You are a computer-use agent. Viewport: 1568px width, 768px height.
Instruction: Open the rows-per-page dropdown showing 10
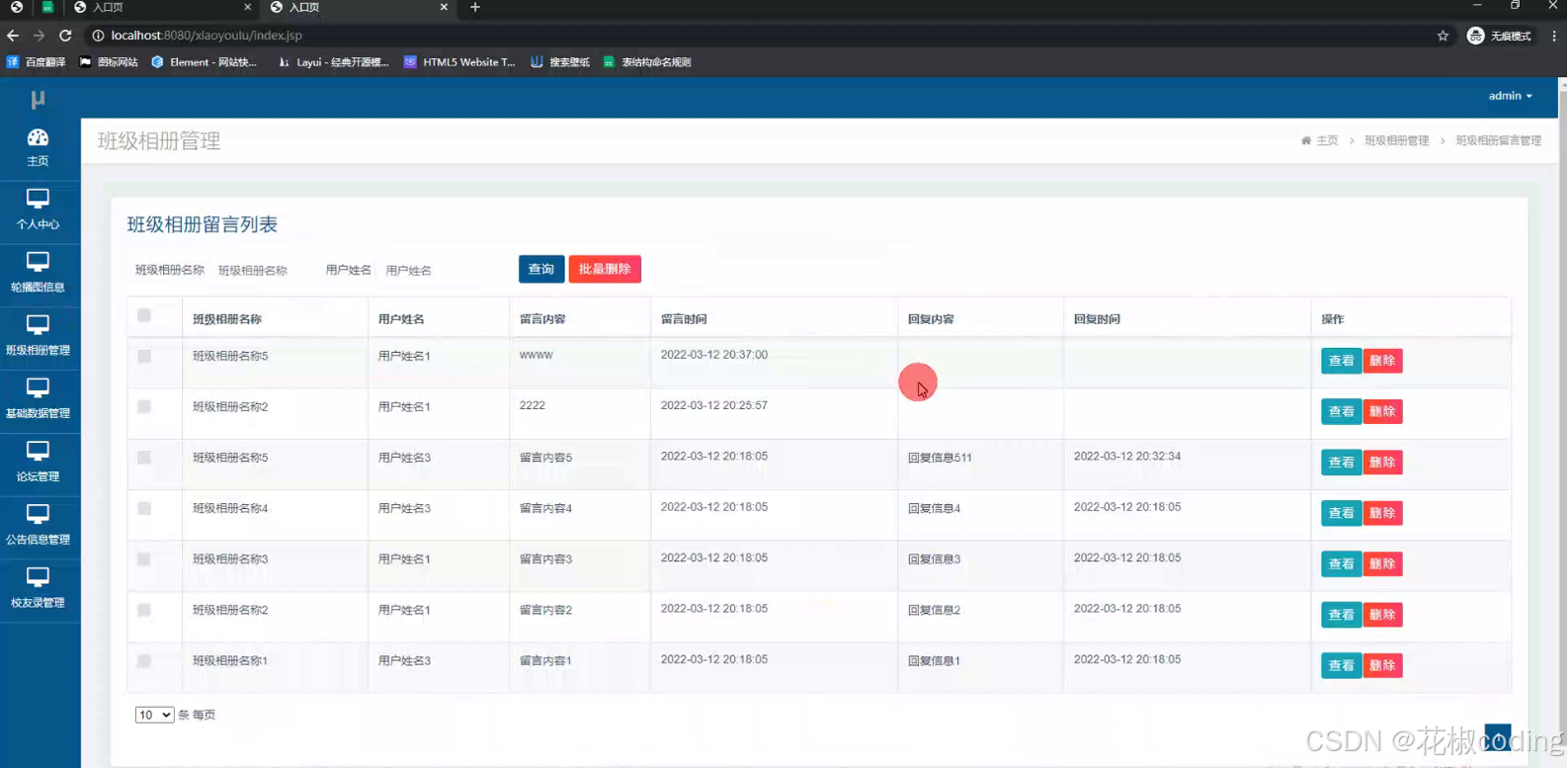154,715
